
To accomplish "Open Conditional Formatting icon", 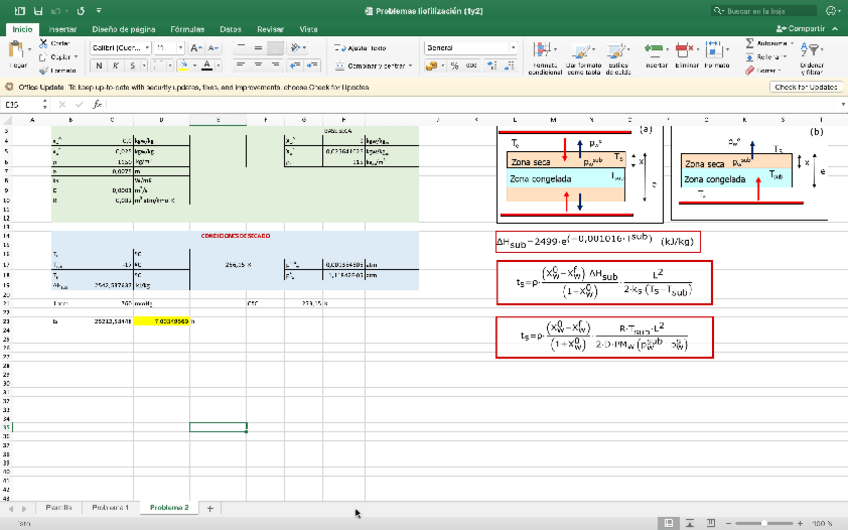I will 544,51.
